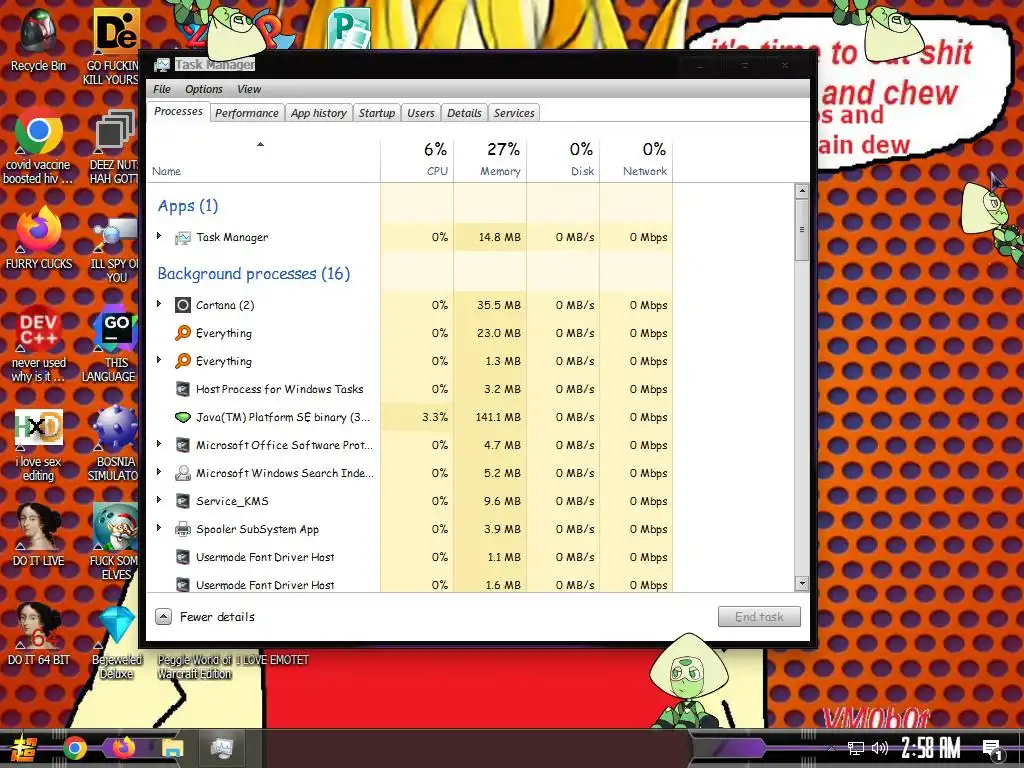Expand Microsoft Windows Search Indexer row
Image resolution: width=1024 pixels, height=768 pixels.
click(x=159, y=472)
